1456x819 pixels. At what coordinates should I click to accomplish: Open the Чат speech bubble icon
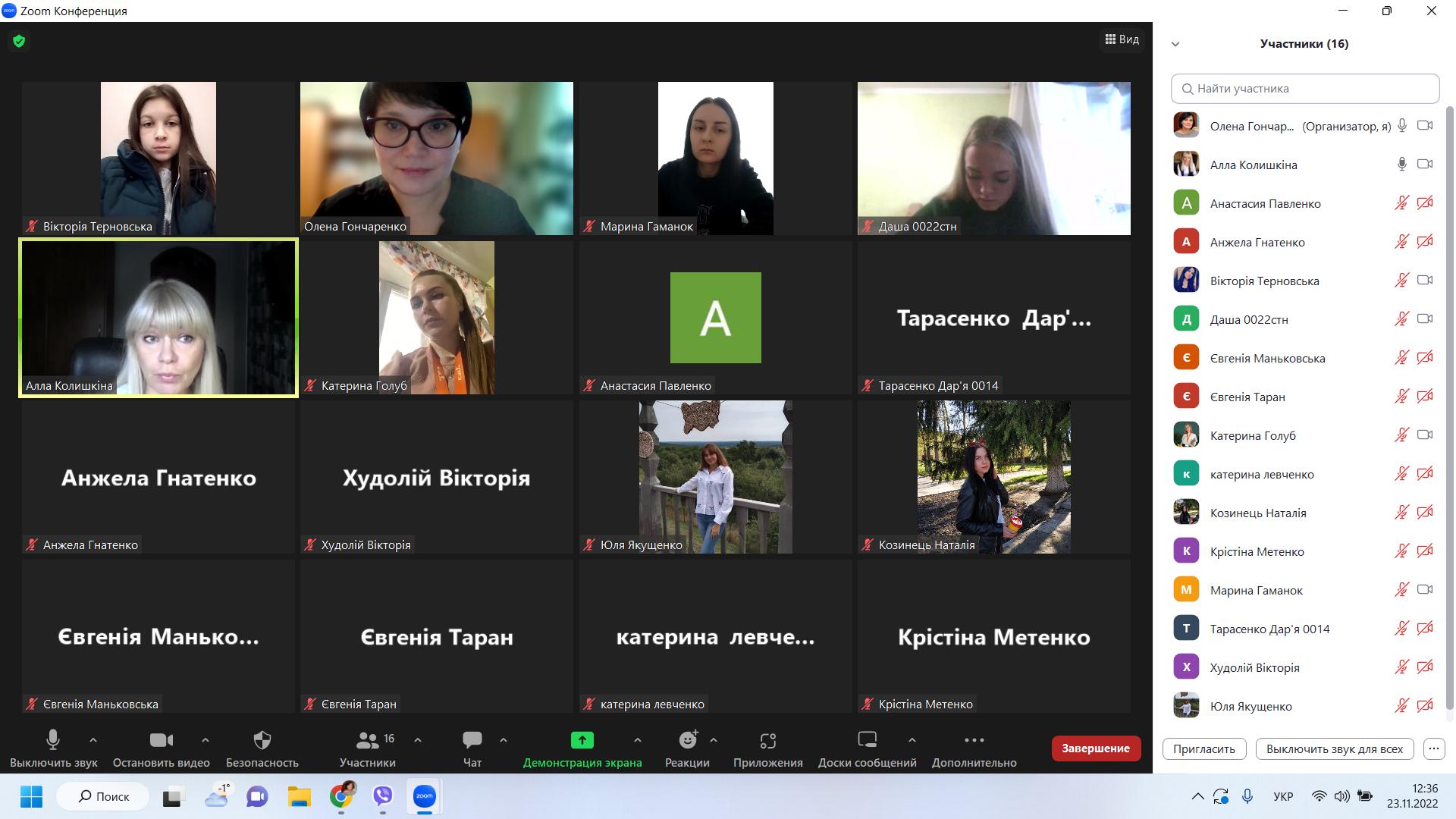[472, 740]
